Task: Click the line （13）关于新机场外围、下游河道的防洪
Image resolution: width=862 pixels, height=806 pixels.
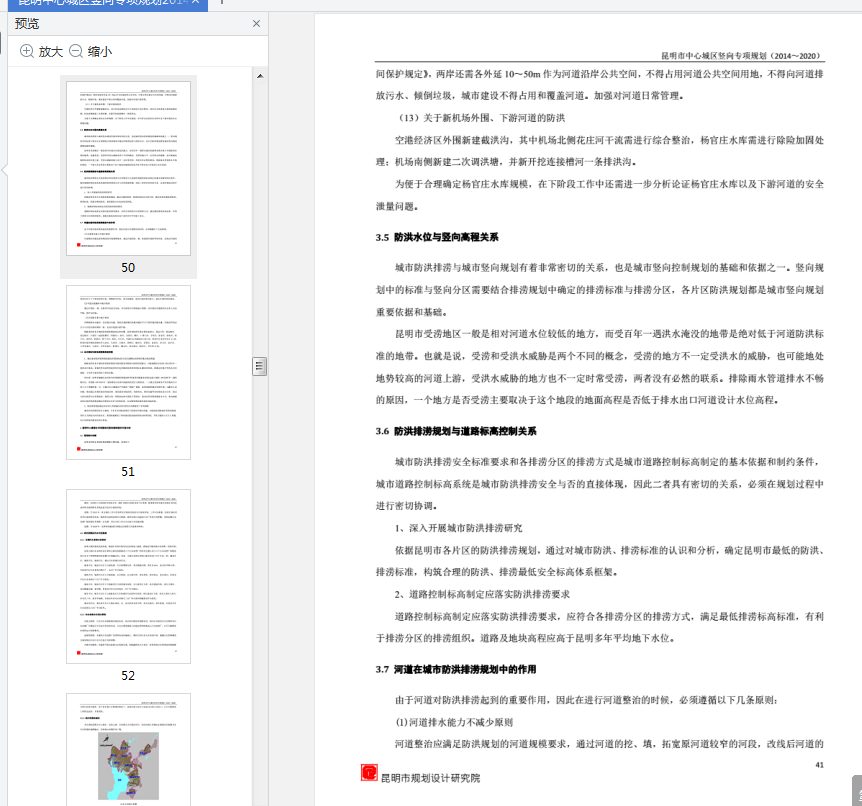Action: 480,118
